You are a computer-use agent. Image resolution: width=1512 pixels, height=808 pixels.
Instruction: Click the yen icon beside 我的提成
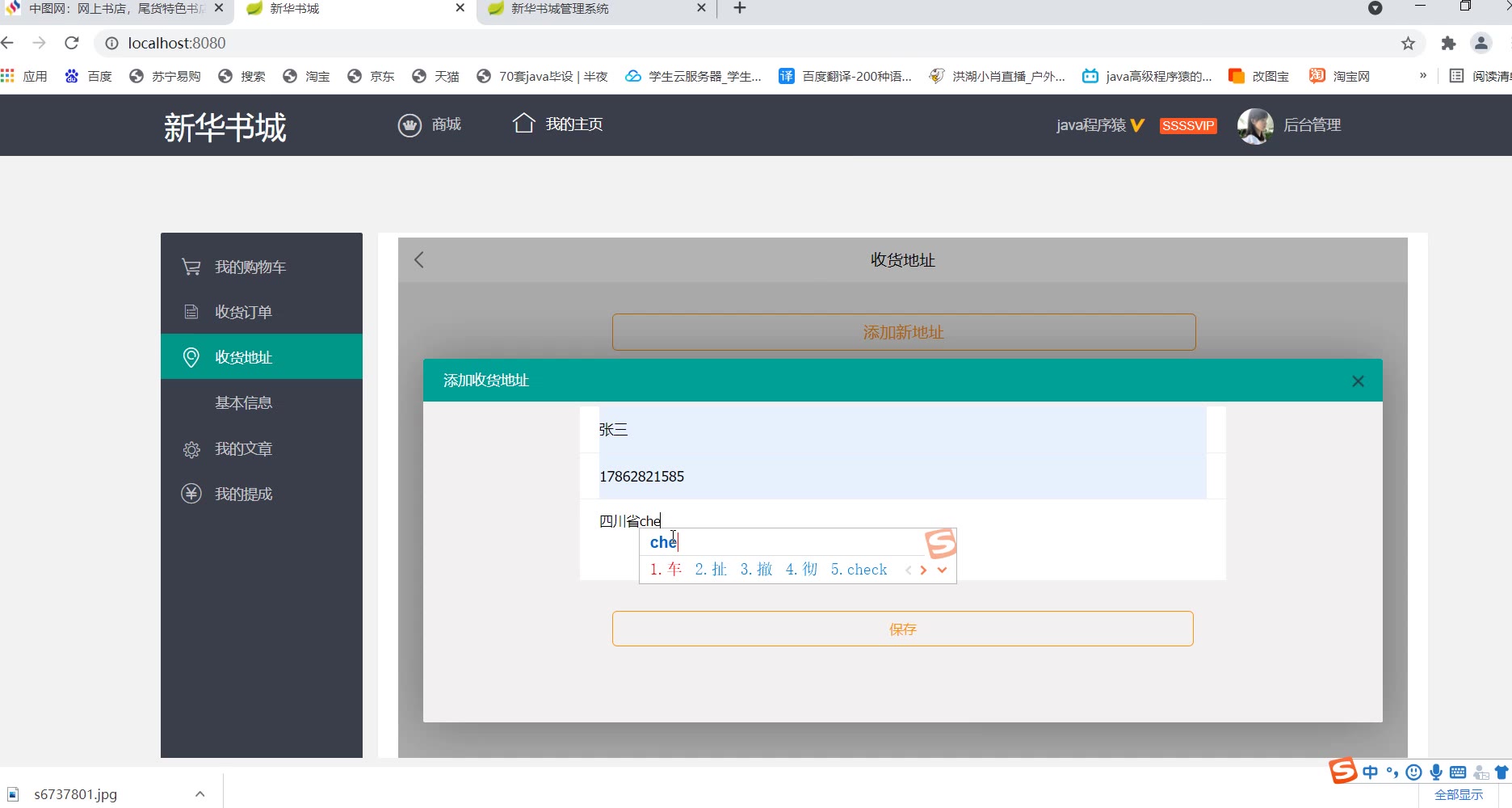tap(191, 494)
